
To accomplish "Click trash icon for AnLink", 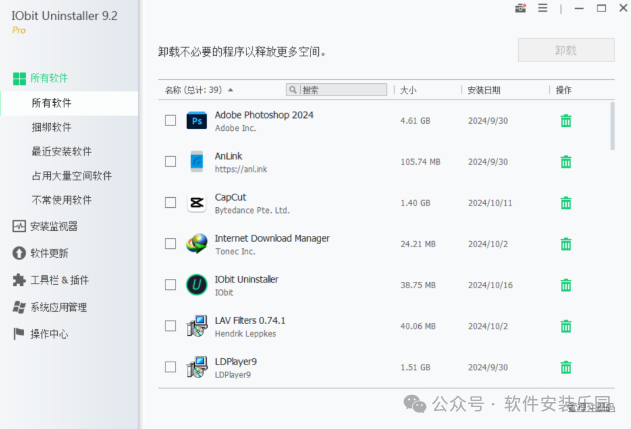I will point(566,162).
